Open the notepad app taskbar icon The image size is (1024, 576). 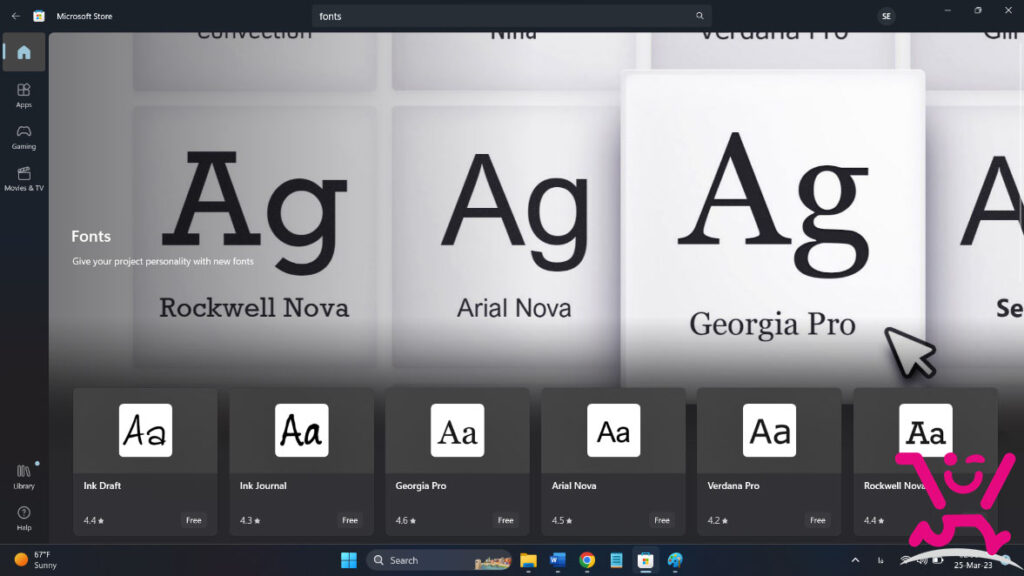pyautogui.click(x=616, y=560)
